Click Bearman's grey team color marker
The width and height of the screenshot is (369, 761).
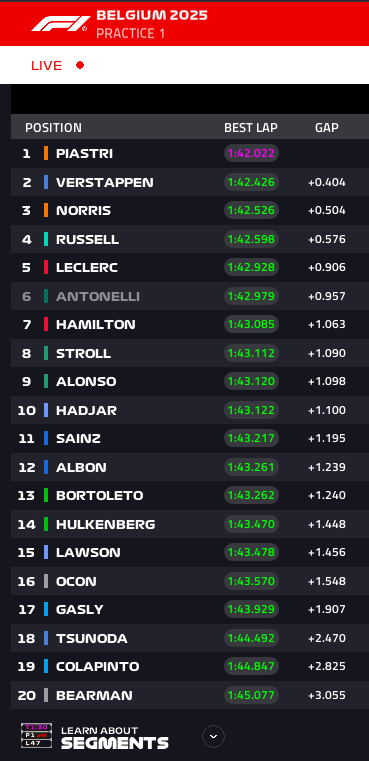pos(46,695)
